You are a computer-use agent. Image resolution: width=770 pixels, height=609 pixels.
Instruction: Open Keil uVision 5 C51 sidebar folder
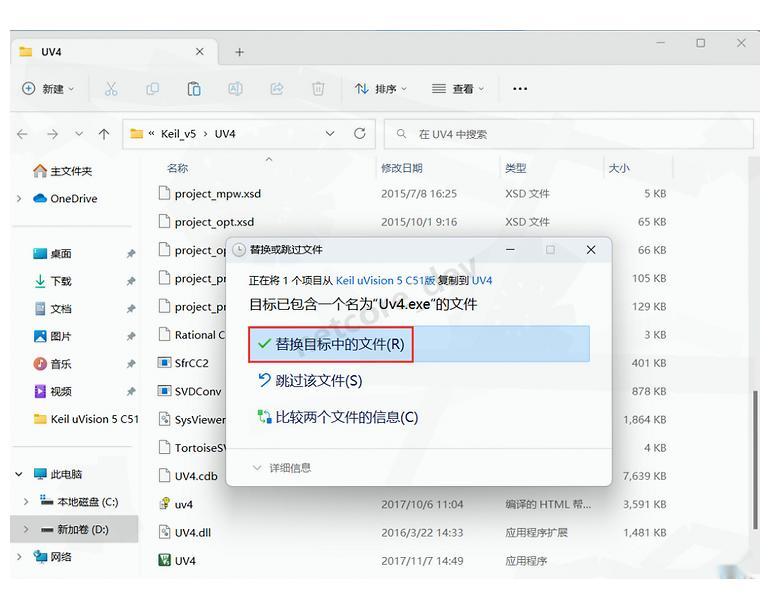pyautogui.click(x=86, y=419)
